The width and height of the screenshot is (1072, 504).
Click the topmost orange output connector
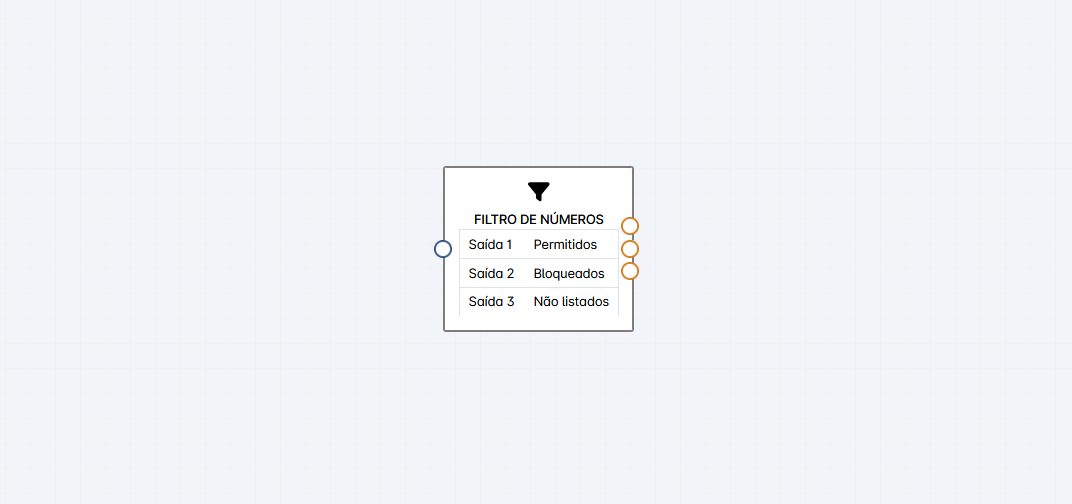[630, 226]
